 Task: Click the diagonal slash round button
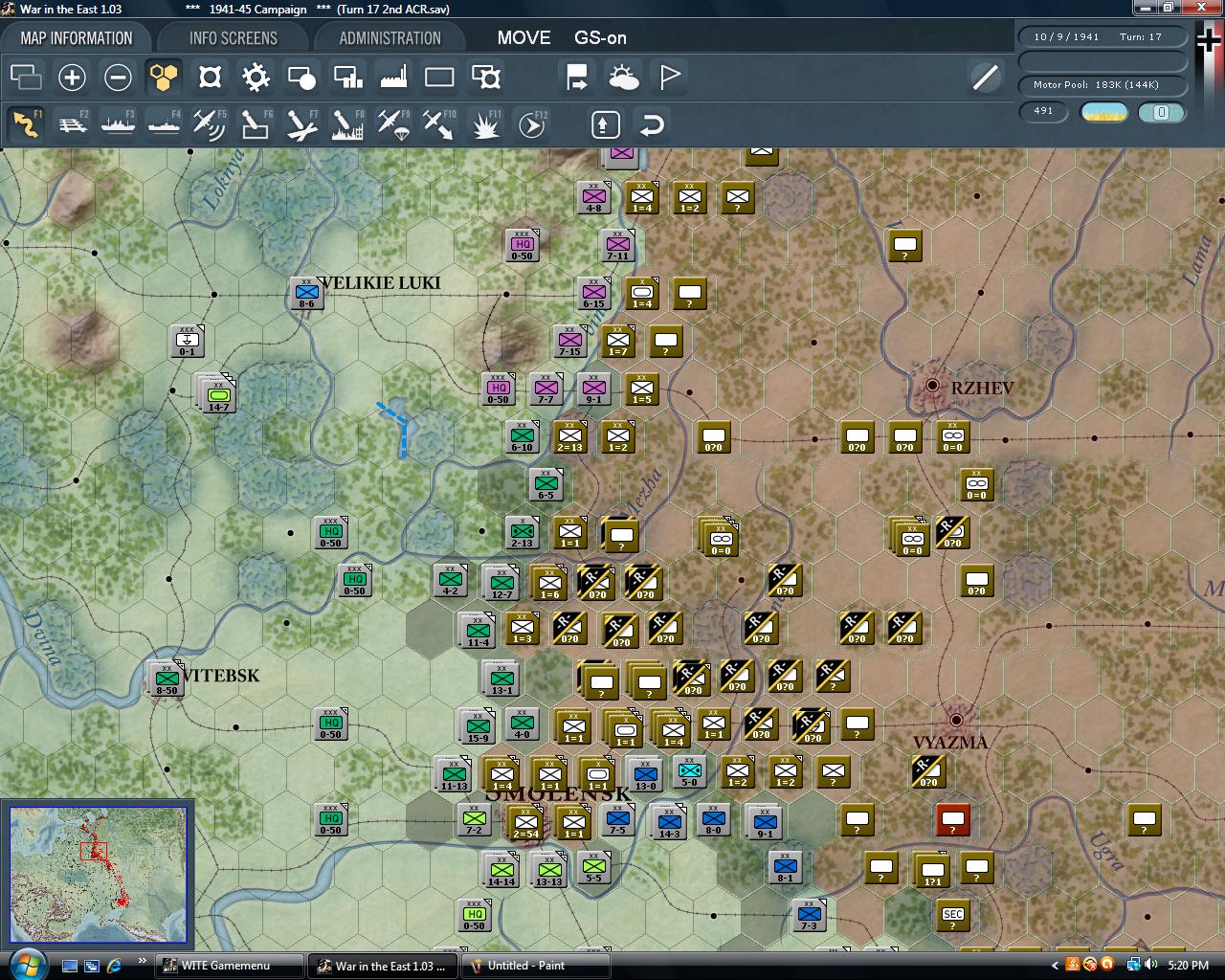point(985,77)
